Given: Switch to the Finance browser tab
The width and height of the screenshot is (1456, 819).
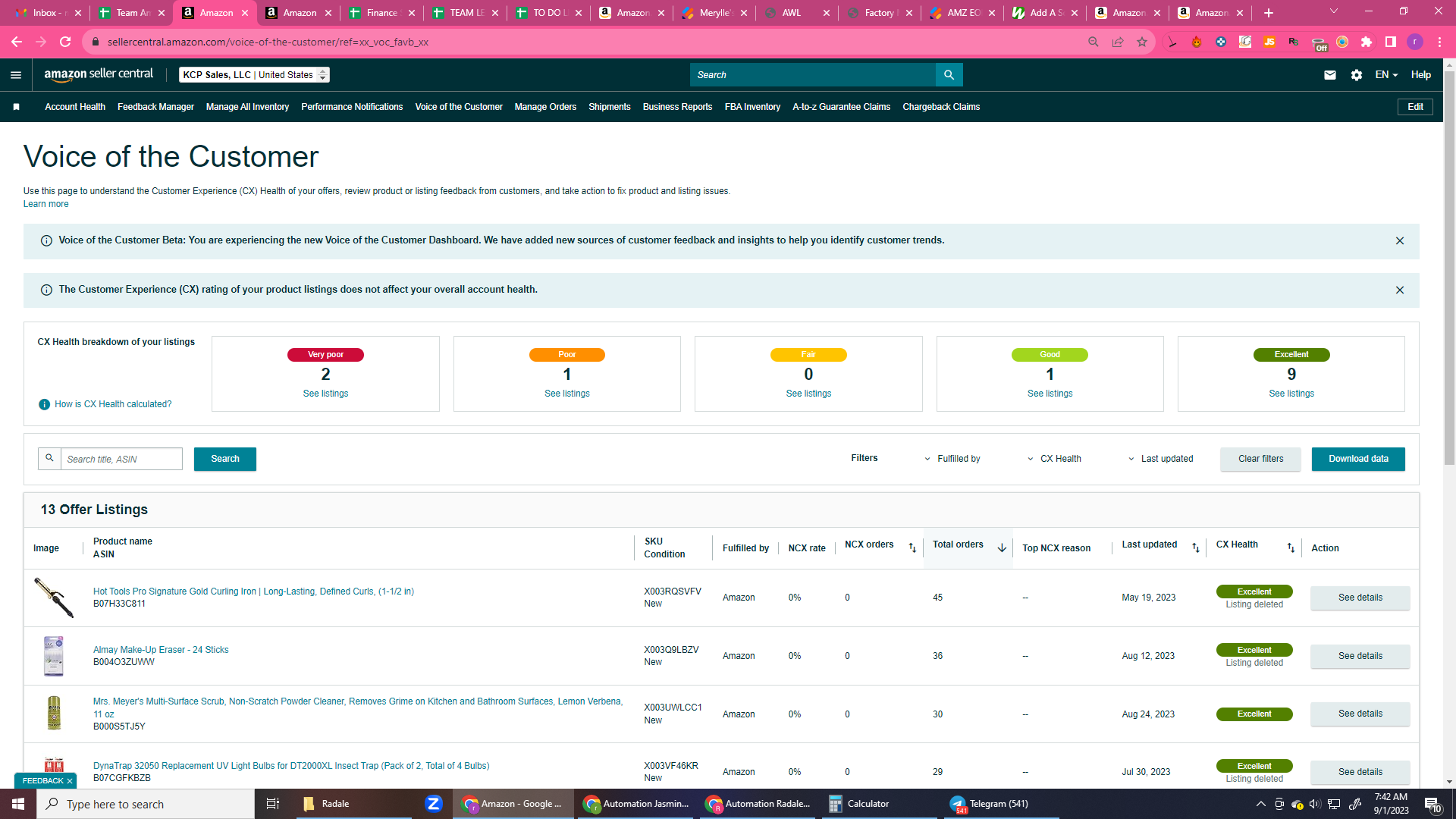Looking at the screenshot, I should pos(381,13).
